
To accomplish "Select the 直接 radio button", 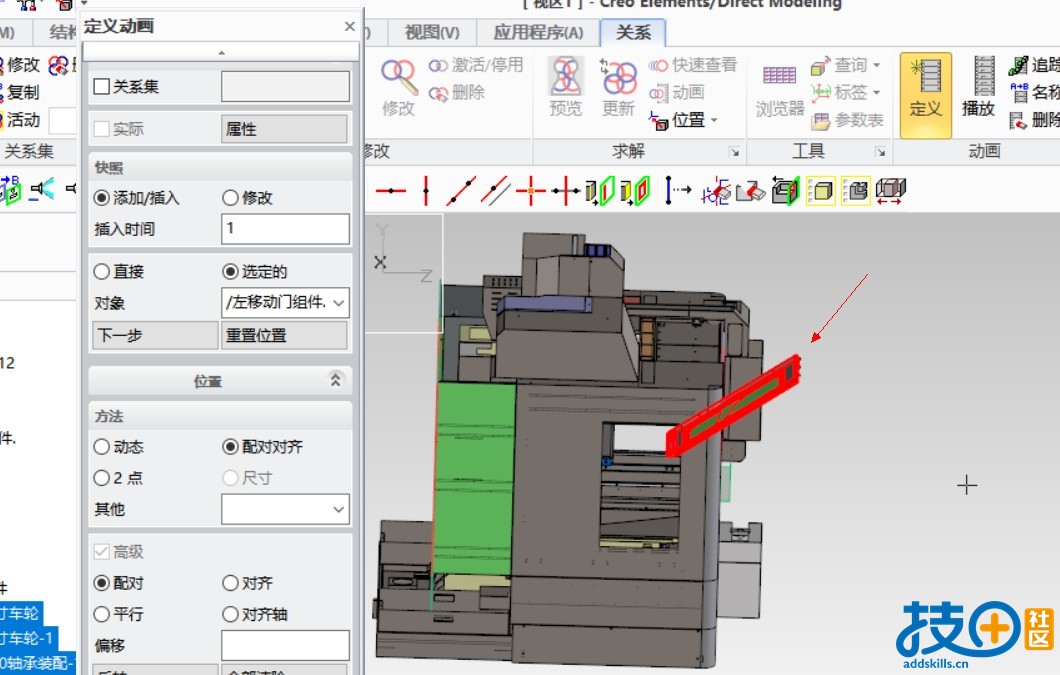I will tap(101, 272).
